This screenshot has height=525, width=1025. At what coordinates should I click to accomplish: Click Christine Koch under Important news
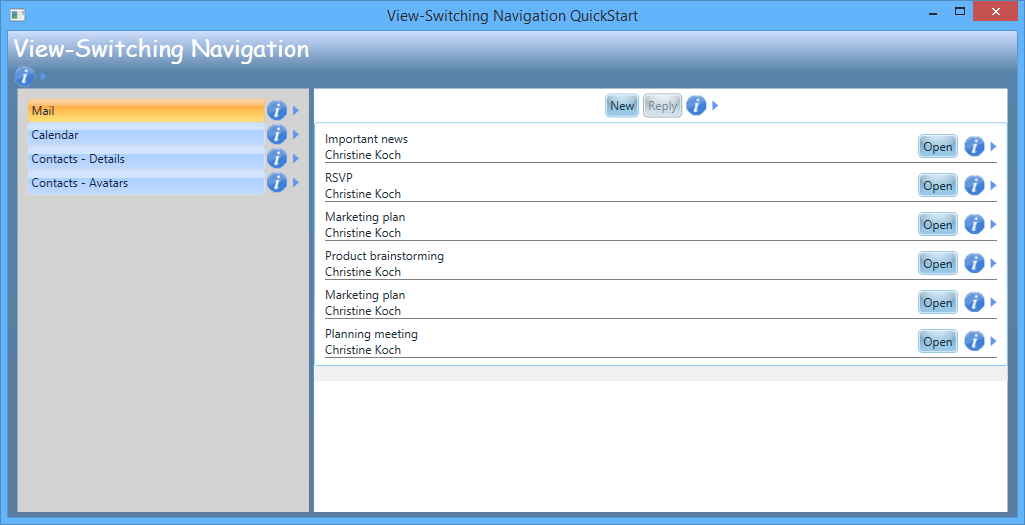coord(363,155)
